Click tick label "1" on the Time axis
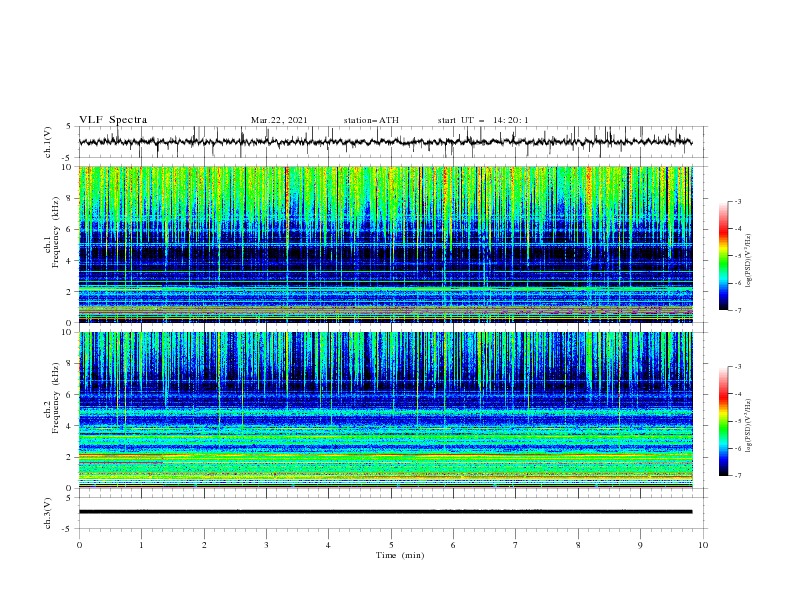 (x=142, y=545)
